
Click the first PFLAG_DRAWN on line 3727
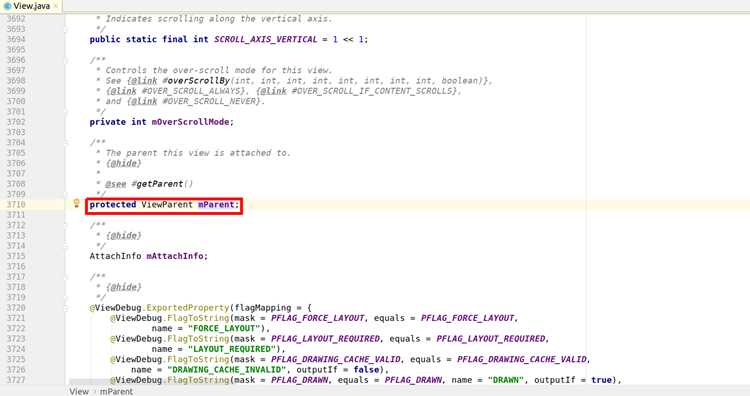click(x=299, y=380)
